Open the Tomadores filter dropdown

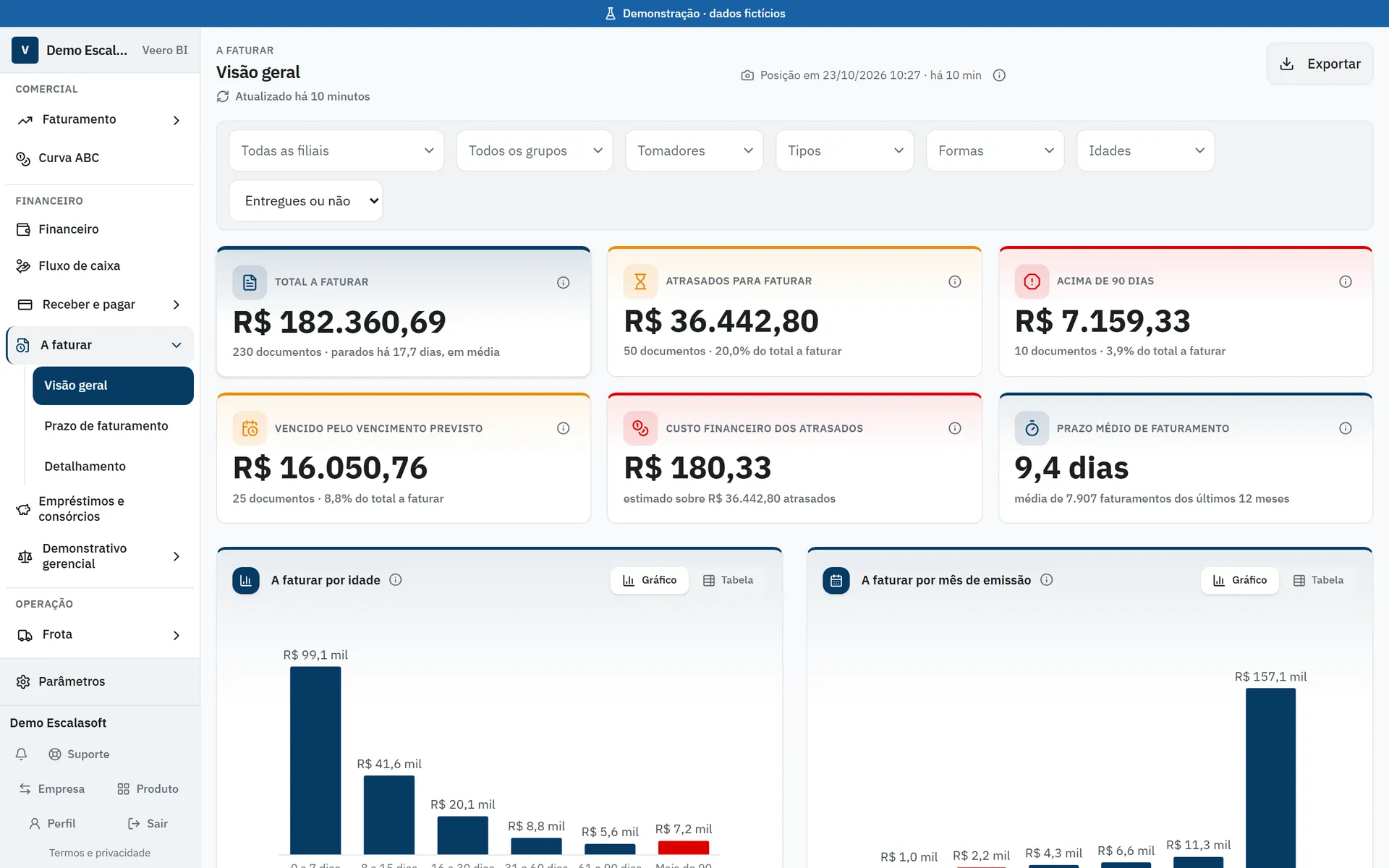pyautogui.click(x=694, y=150)
